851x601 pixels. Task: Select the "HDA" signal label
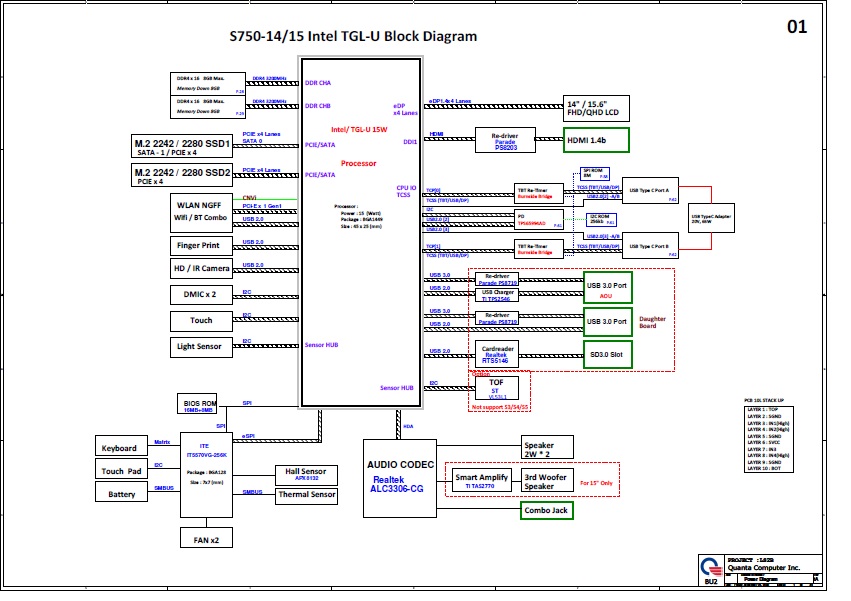point(408,426)
